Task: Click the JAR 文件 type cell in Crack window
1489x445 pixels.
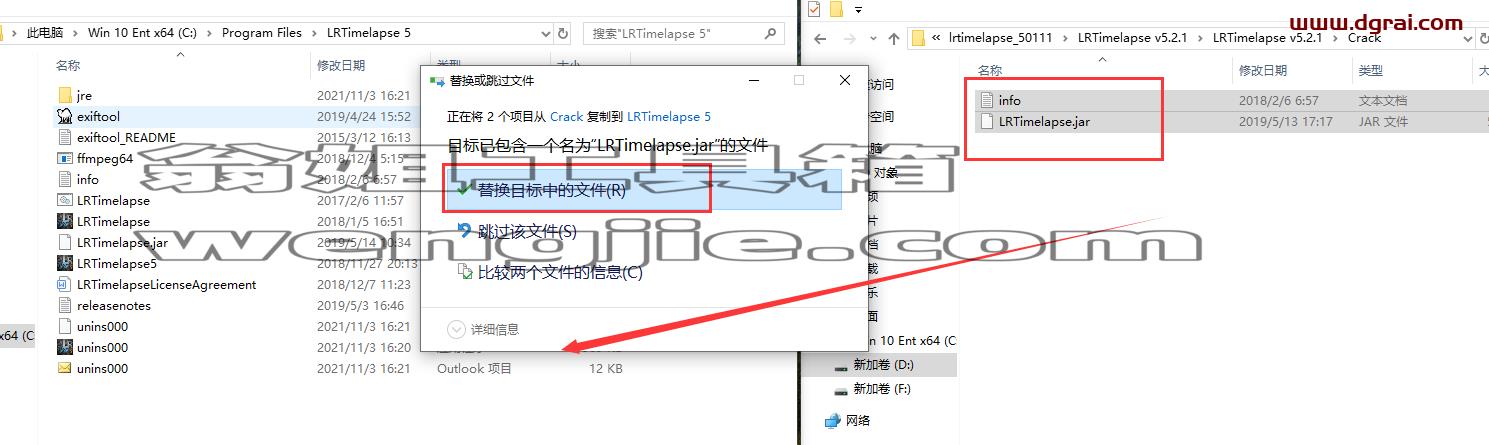Action: (1382, 122)
